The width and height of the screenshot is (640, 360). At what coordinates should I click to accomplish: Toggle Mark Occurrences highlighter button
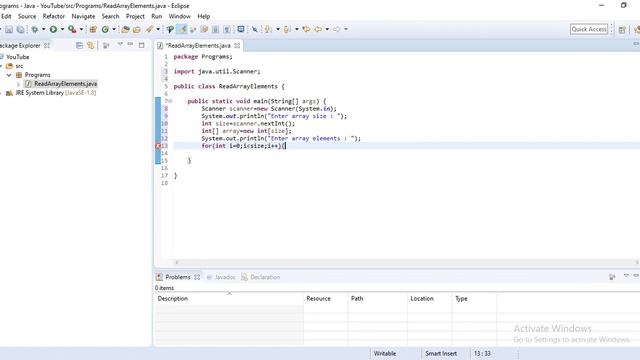[x=181, y=29]
